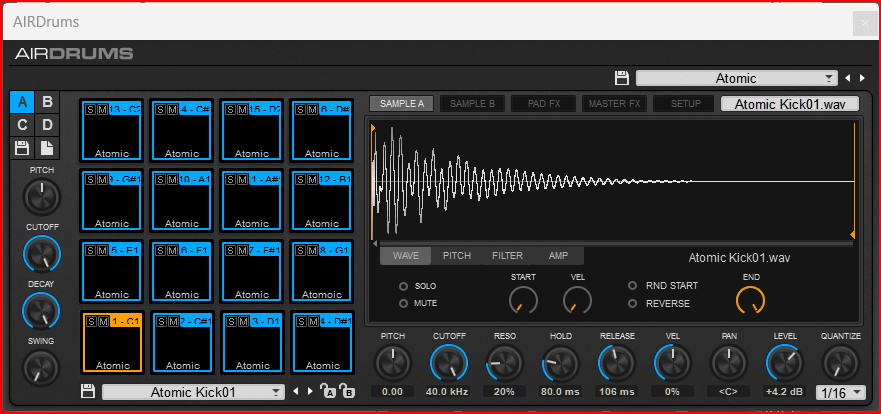Go to previous pad preset with left arrow
The width and height of the screenshot is (881, 414).
click(x=295, y=392)
